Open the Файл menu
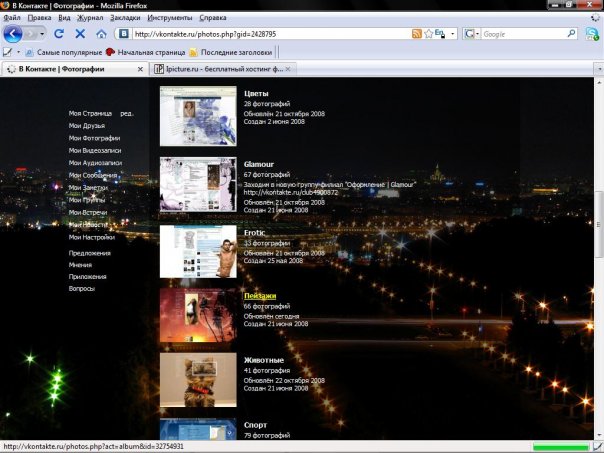 (x=12, y=18)
